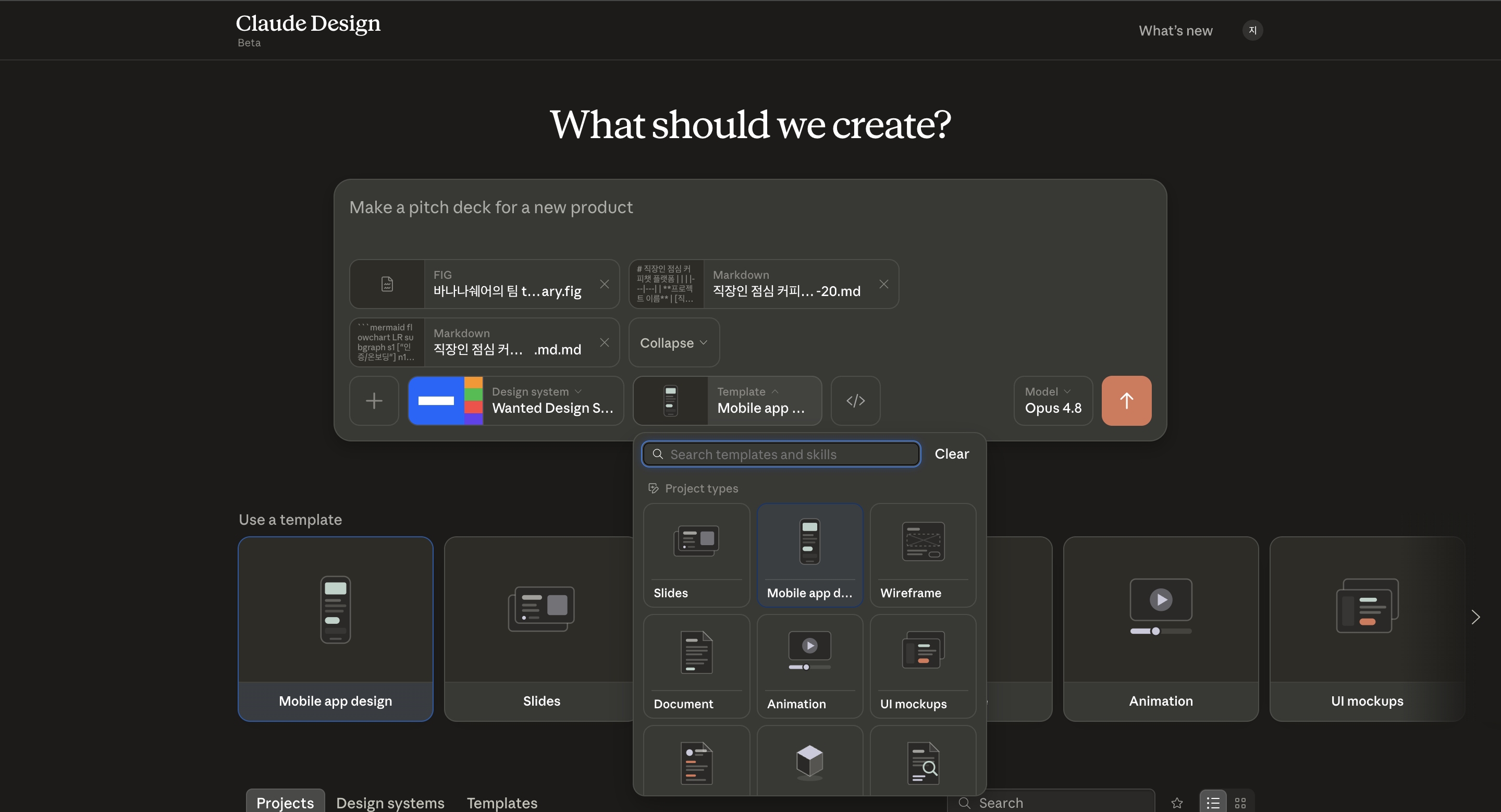Select Slides in the template dropdown
Viewport: 1501px width, 812px height.
pyautogui.click(x=696, y=555)
